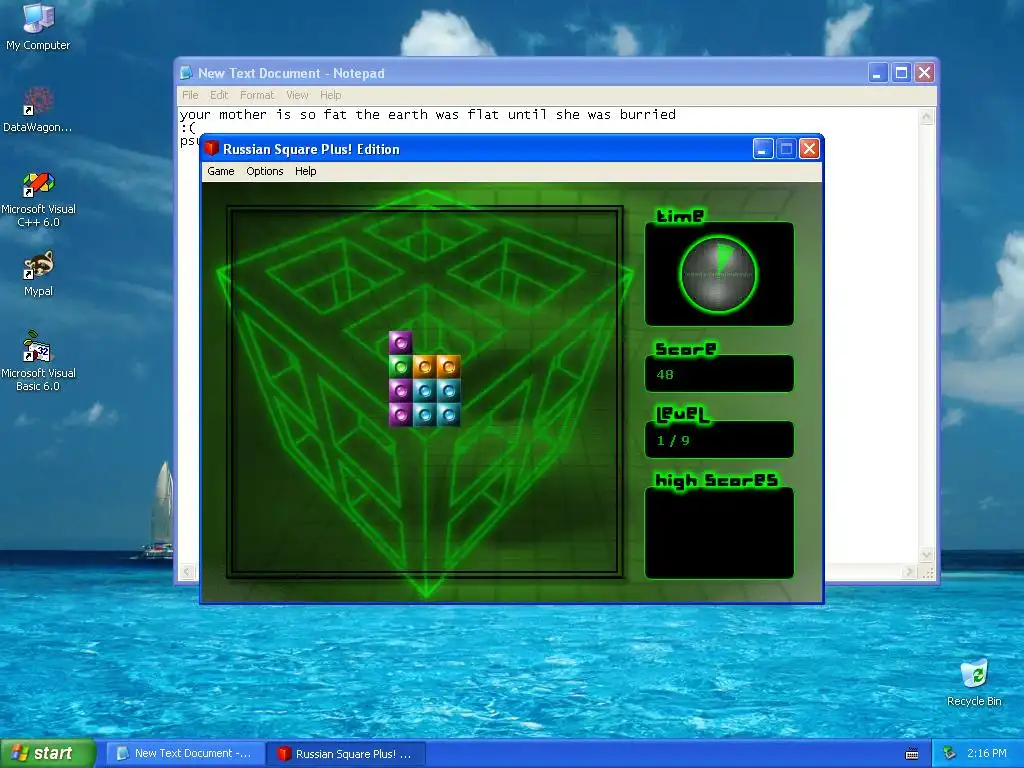Click the score value 48
This screenshot has height=768, width=1024.
(x=665, y=375)
